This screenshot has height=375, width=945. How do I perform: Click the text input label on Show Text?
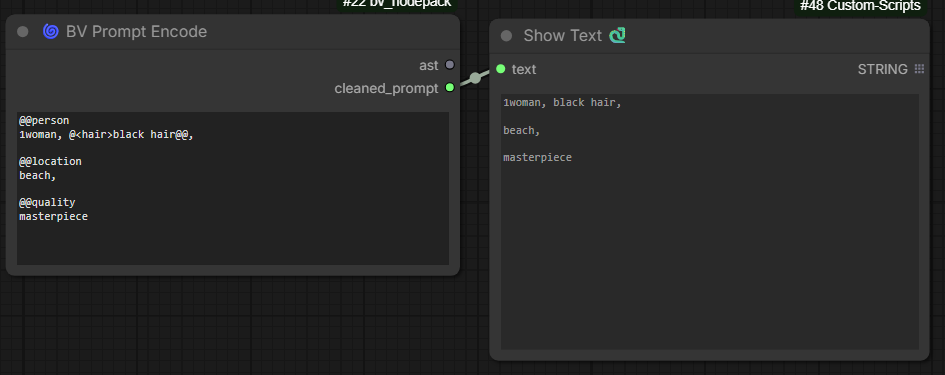pyautogui.click(x=524, y=69)
